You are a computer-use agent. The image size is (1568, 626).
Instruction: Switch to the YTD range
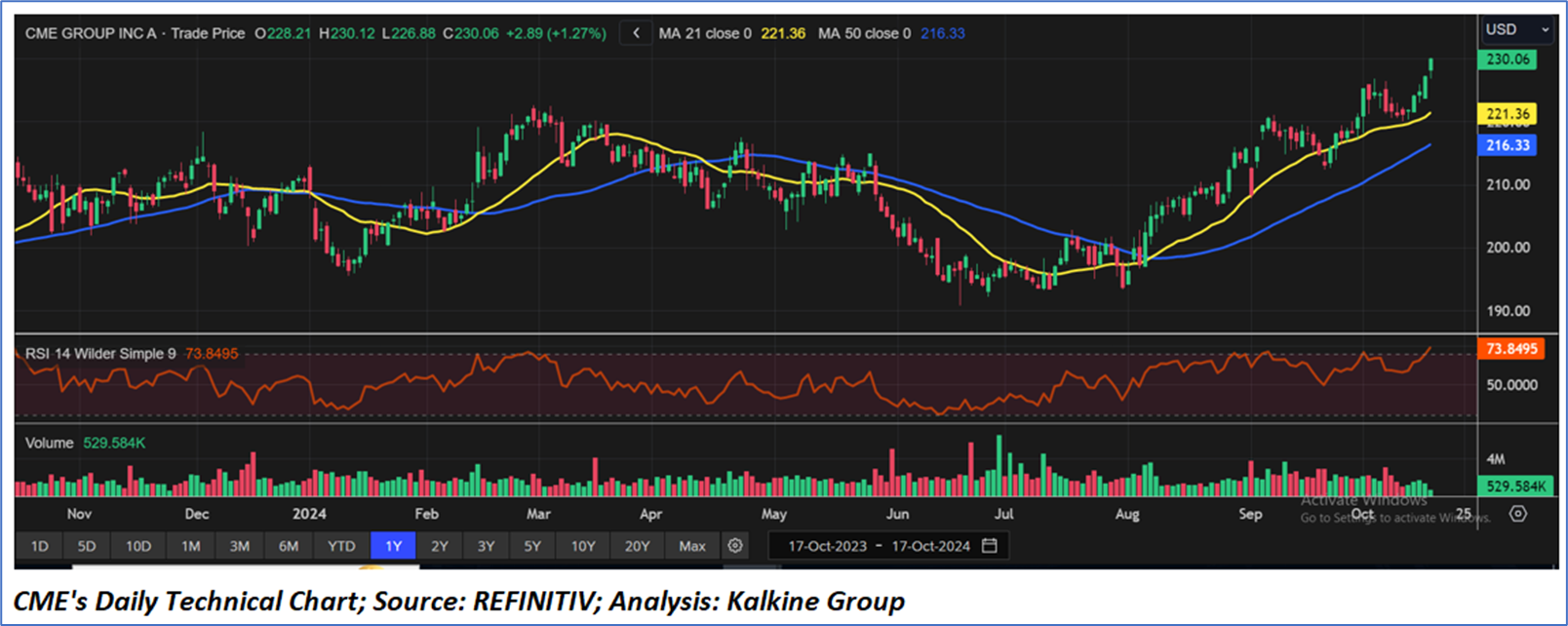point(341,546)
